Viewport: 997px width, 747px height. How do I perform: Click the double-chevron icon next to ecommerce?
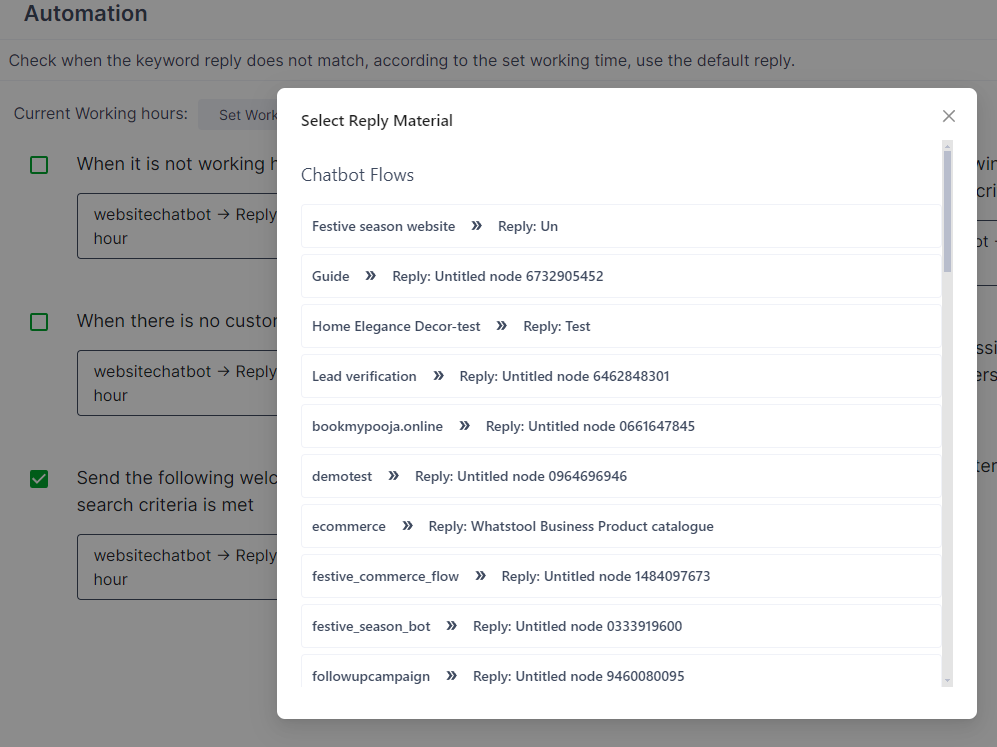[x=407, y=526]
